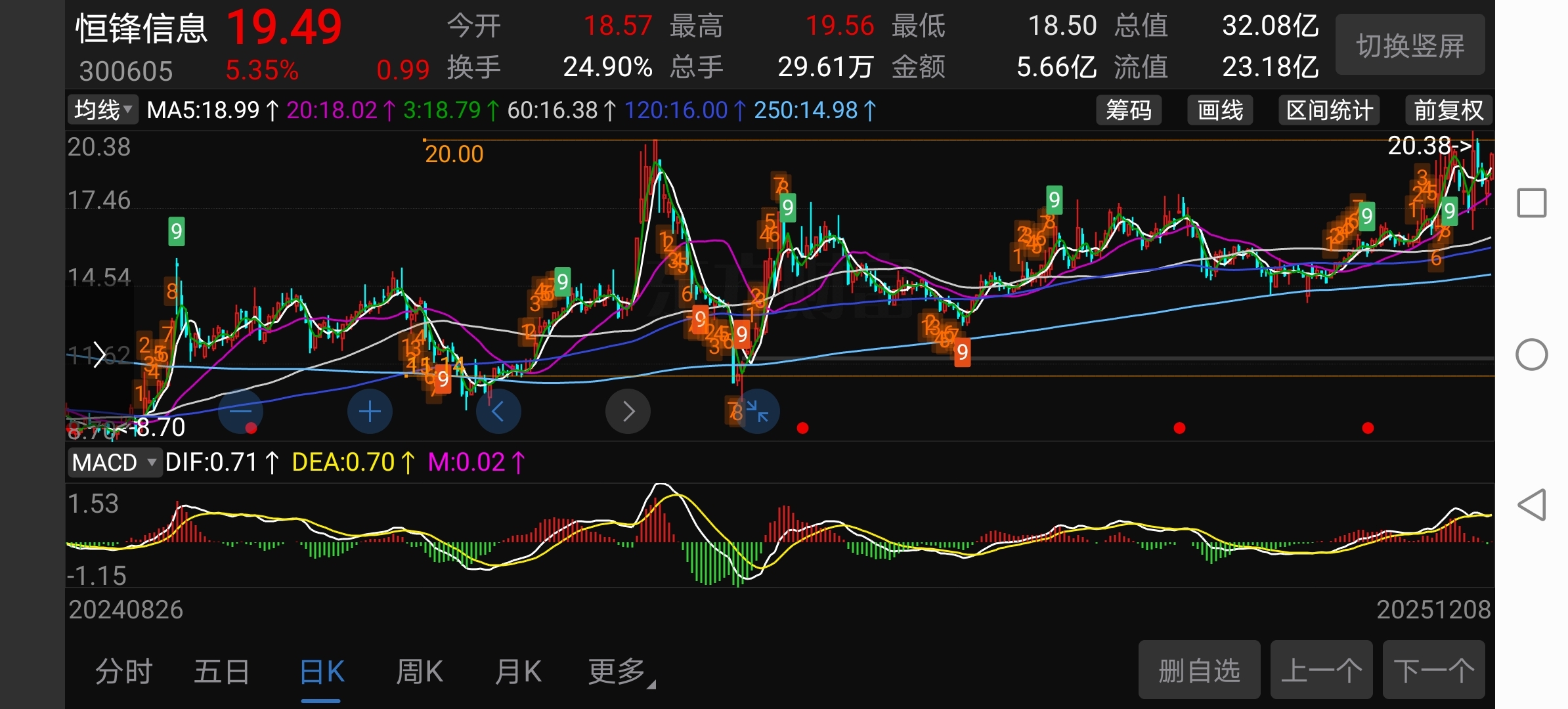Toggle 前复权 price adjustment mode

[1448, 110]
